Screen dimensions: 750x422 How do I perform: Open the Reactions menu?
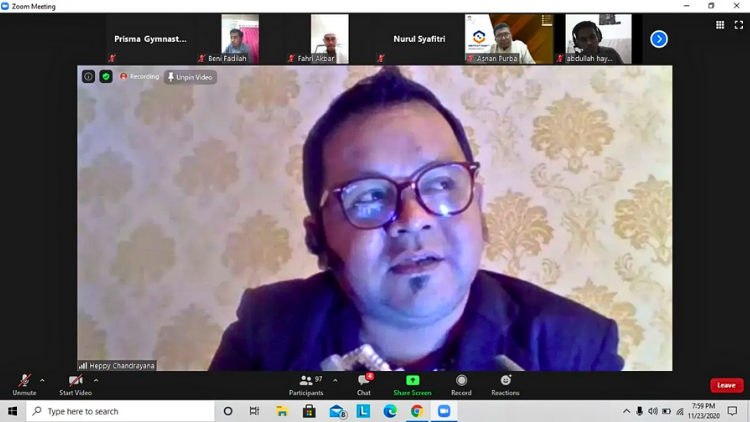point(505,383)
